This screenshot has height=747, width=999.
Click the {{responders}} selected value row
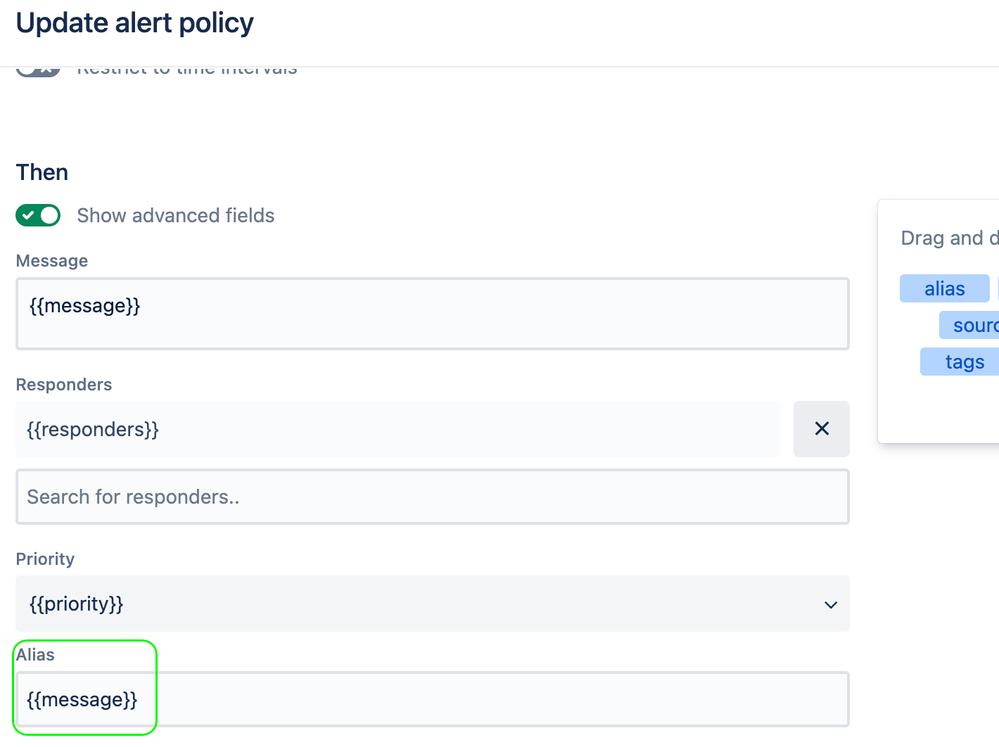(x=398, y=429)
